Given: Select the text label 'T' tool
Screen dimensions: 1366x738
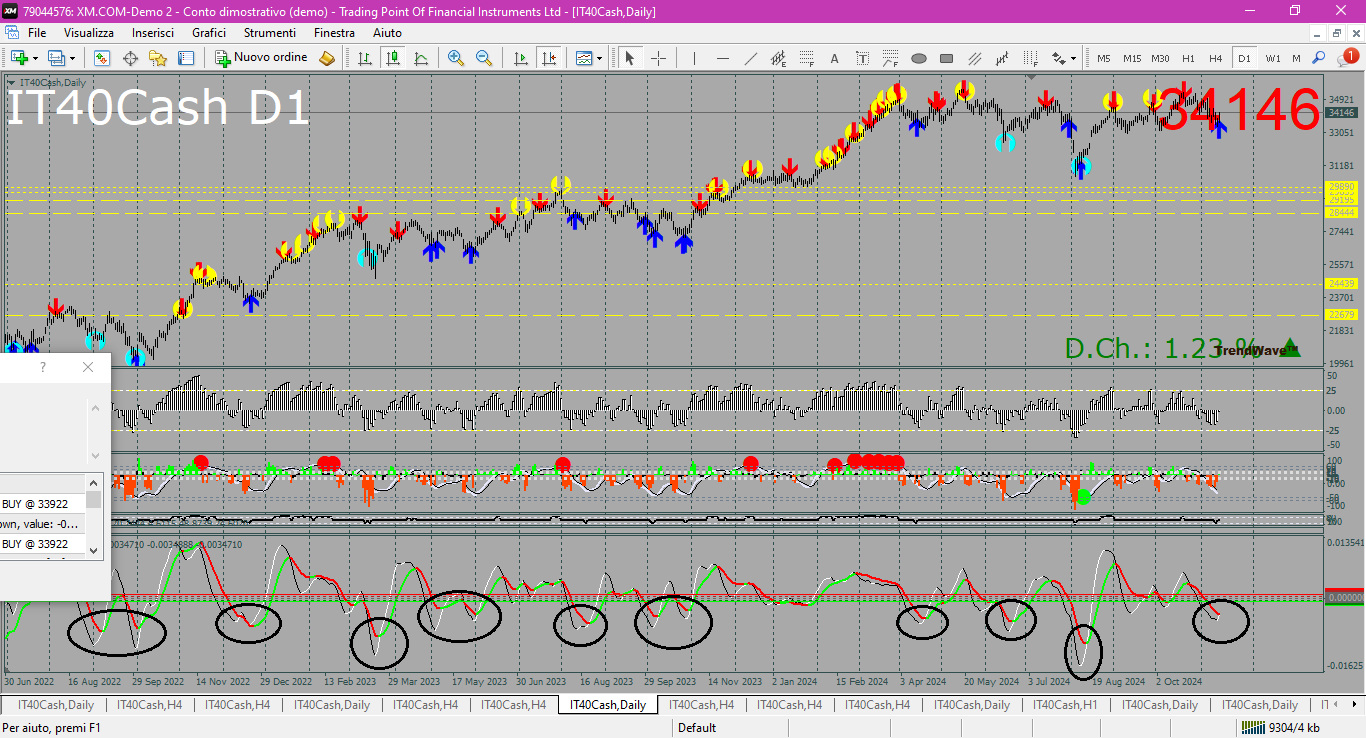Looking at the screenshot, I should 863,58.
